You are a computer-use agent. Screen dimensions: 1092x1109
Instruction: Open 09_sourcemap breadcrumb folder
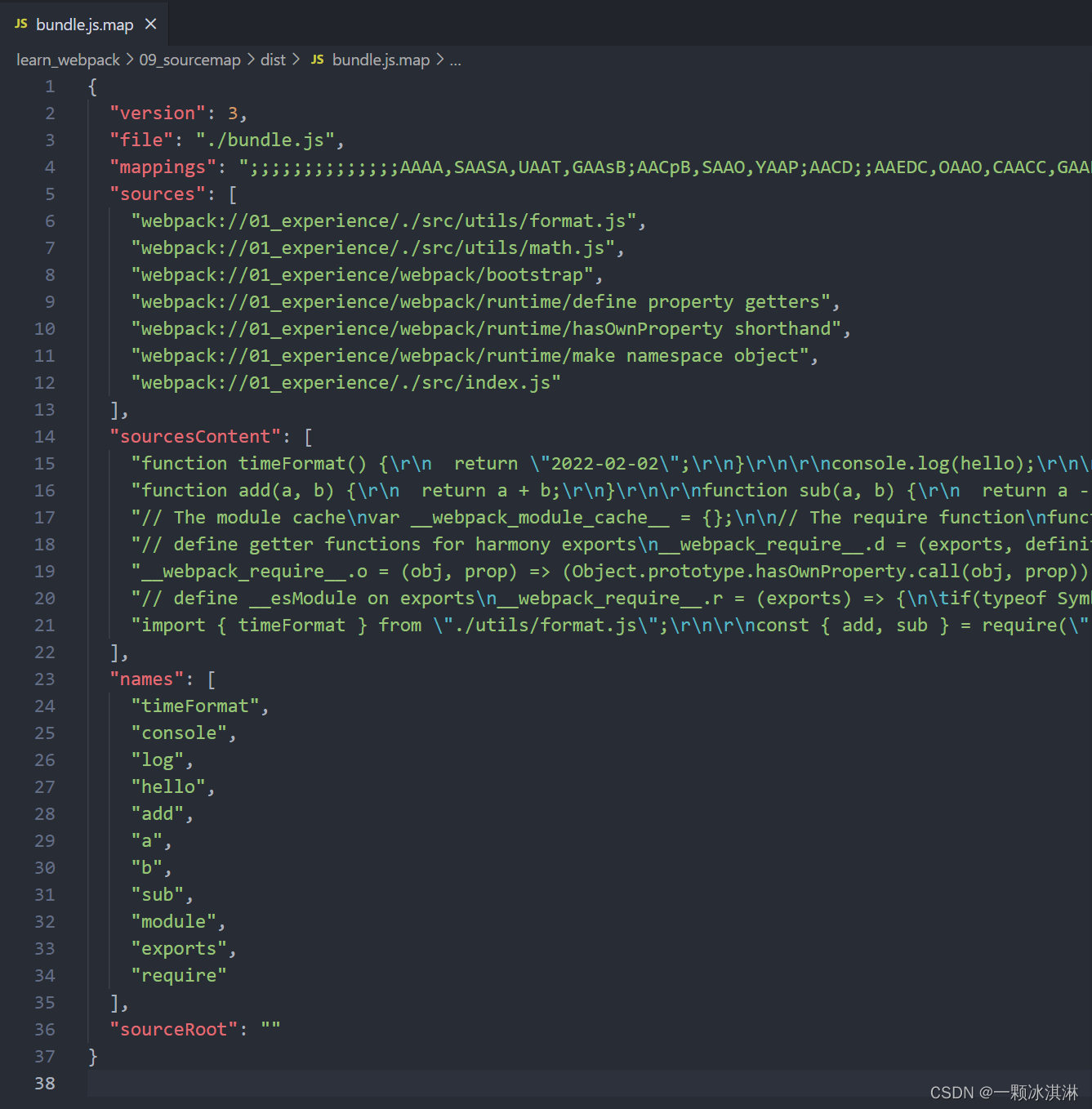tap(189, 60)
